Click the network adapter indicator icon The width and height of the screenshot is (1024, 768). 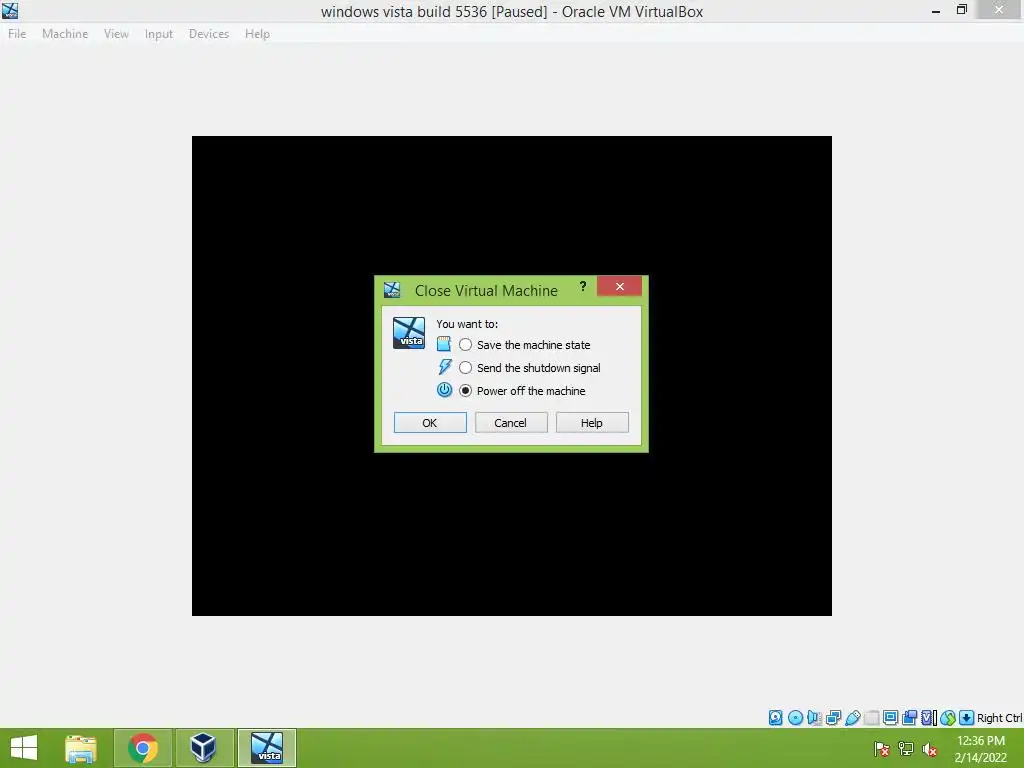pyautogui.click(x=833, y=718)
